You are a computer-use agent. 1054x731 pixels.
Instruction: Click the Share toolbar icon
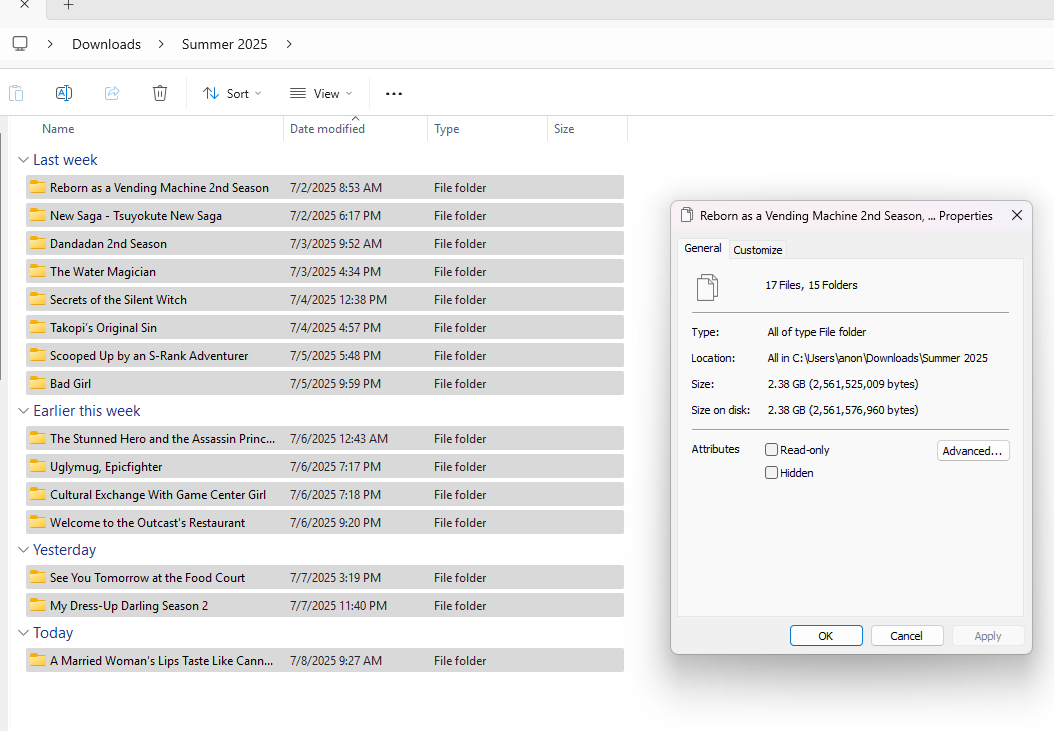(x=112, y=93)
